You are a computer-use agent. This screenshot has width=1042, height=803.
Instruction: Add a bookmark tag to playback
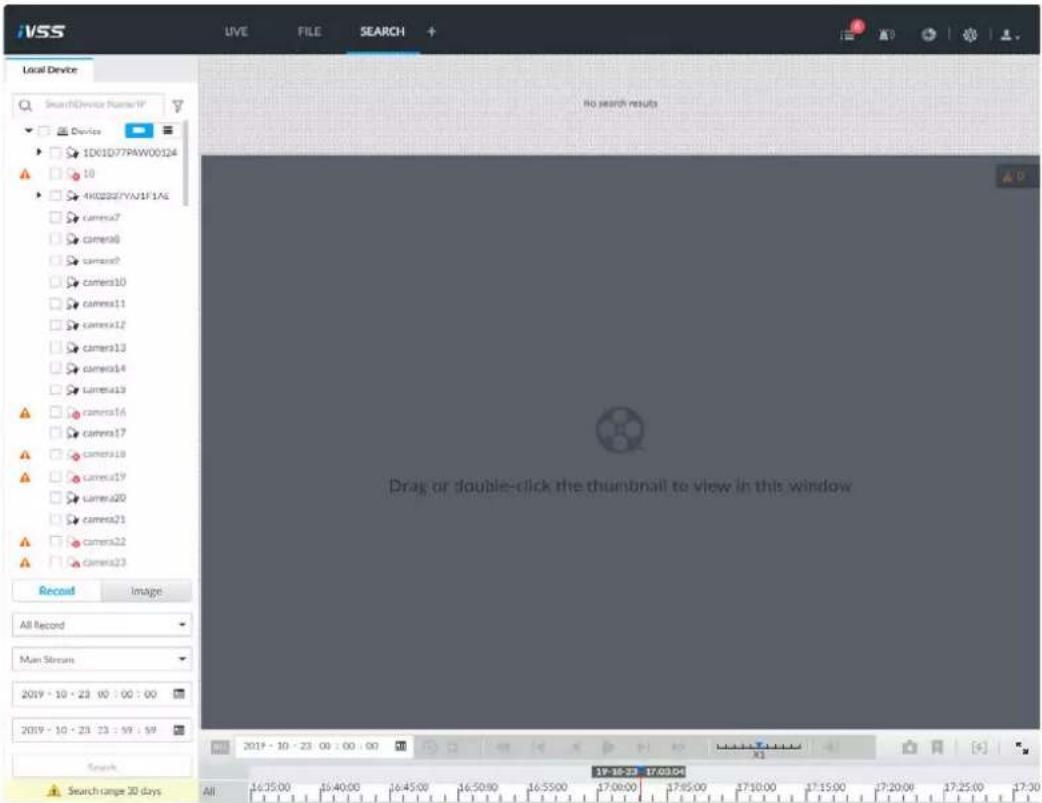937,747
